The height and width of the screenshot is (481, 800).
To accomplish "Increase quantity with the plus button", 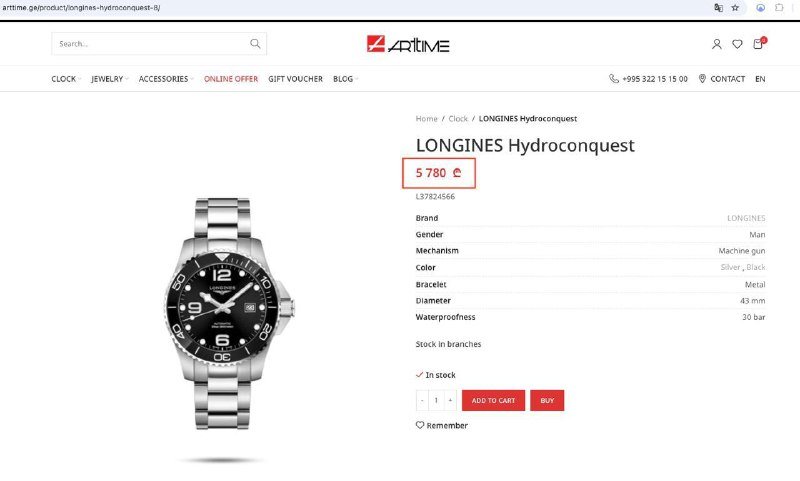I will click(x=450, y=400).
